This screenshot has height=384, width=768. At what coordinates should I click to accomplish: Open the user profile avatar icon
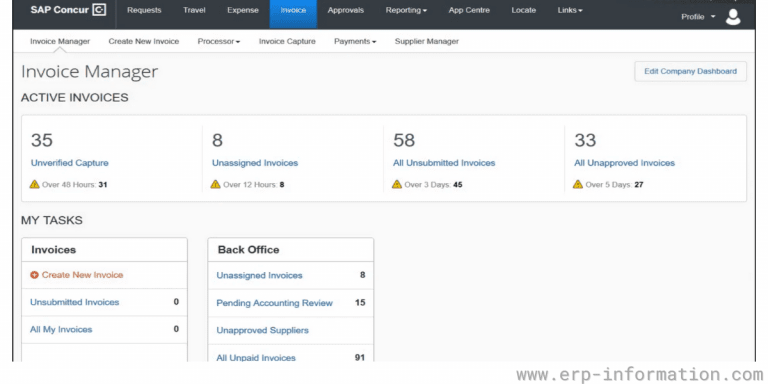[x=733, y=17]
